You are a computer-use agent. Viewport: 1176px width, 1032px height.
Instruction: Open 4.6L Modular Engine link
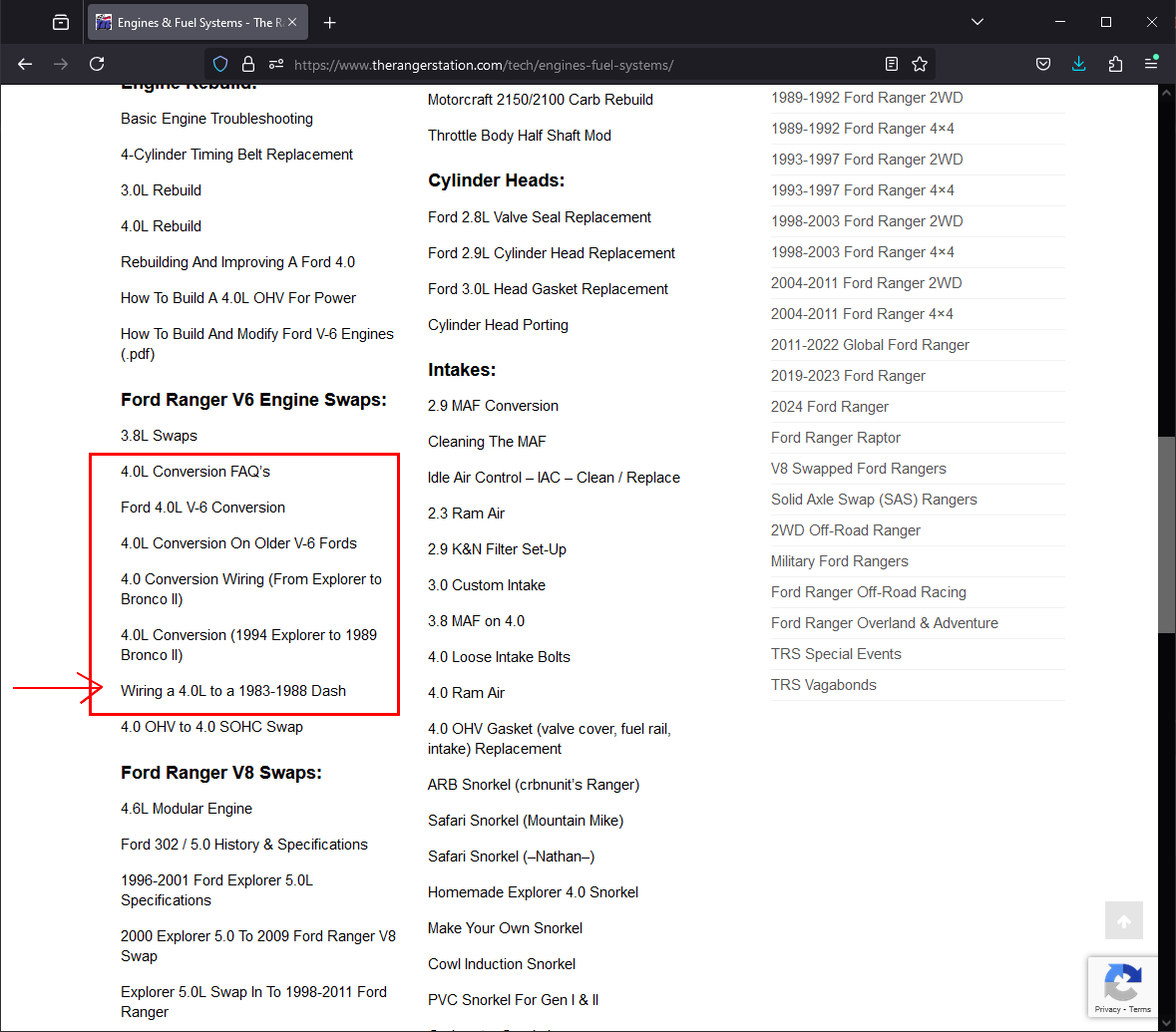pos(187,809)
